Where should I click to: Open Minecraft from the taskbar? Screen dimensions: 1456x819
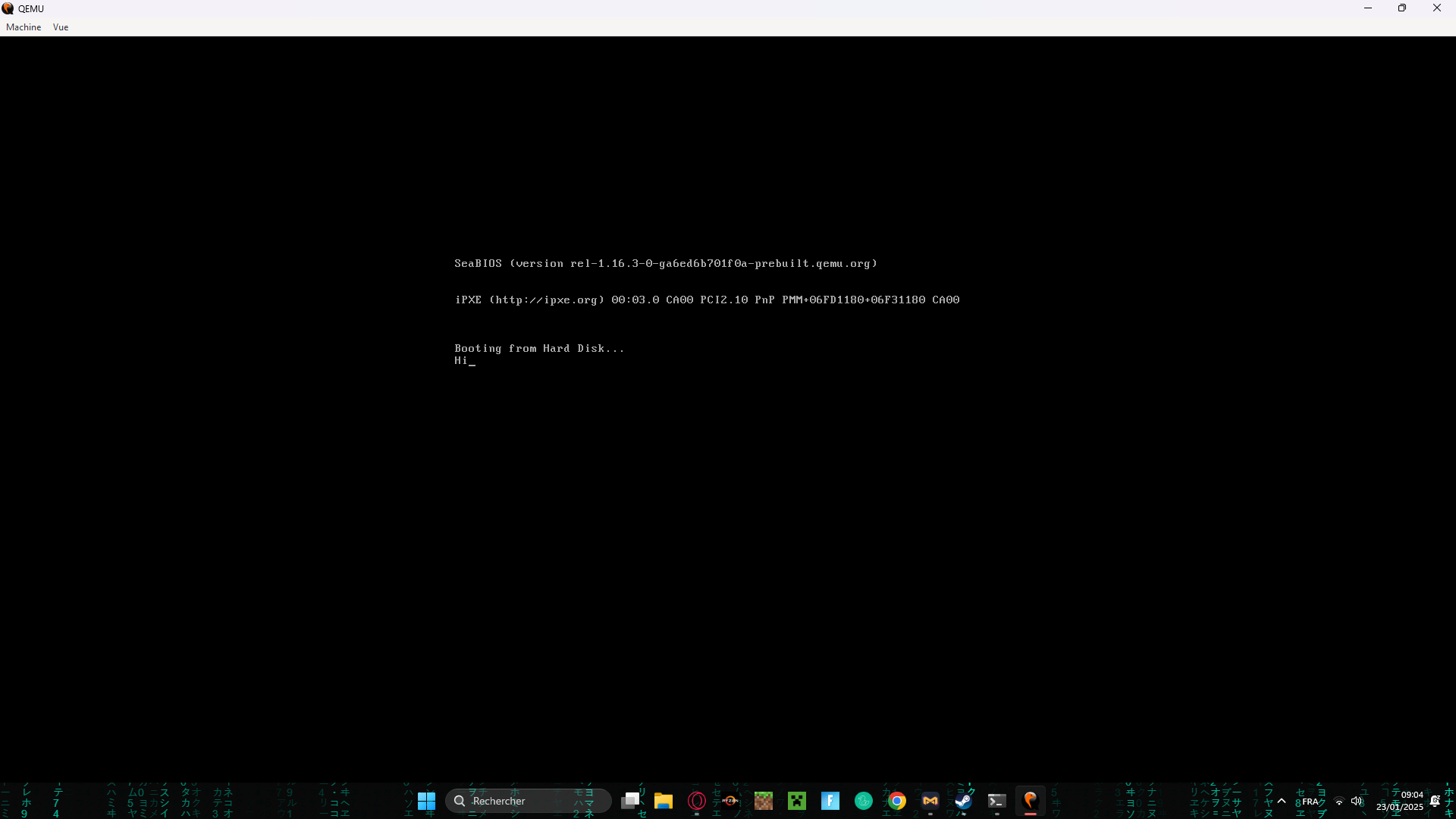click(764, 800)
